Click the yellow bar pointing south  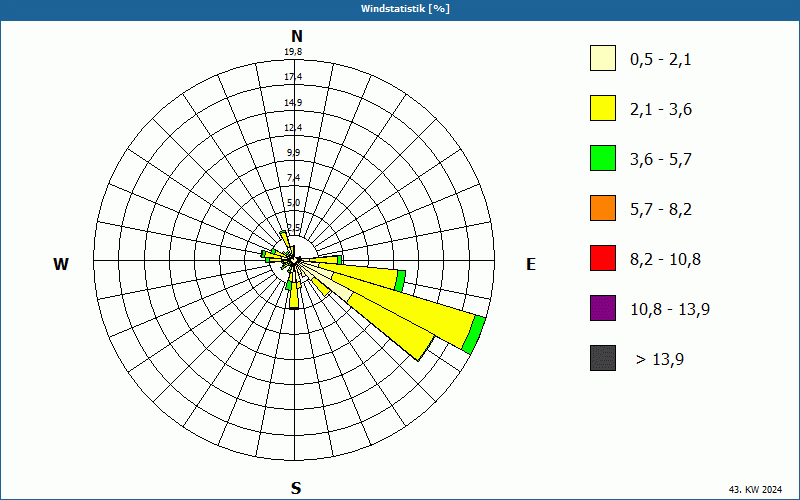click(294, 295)
